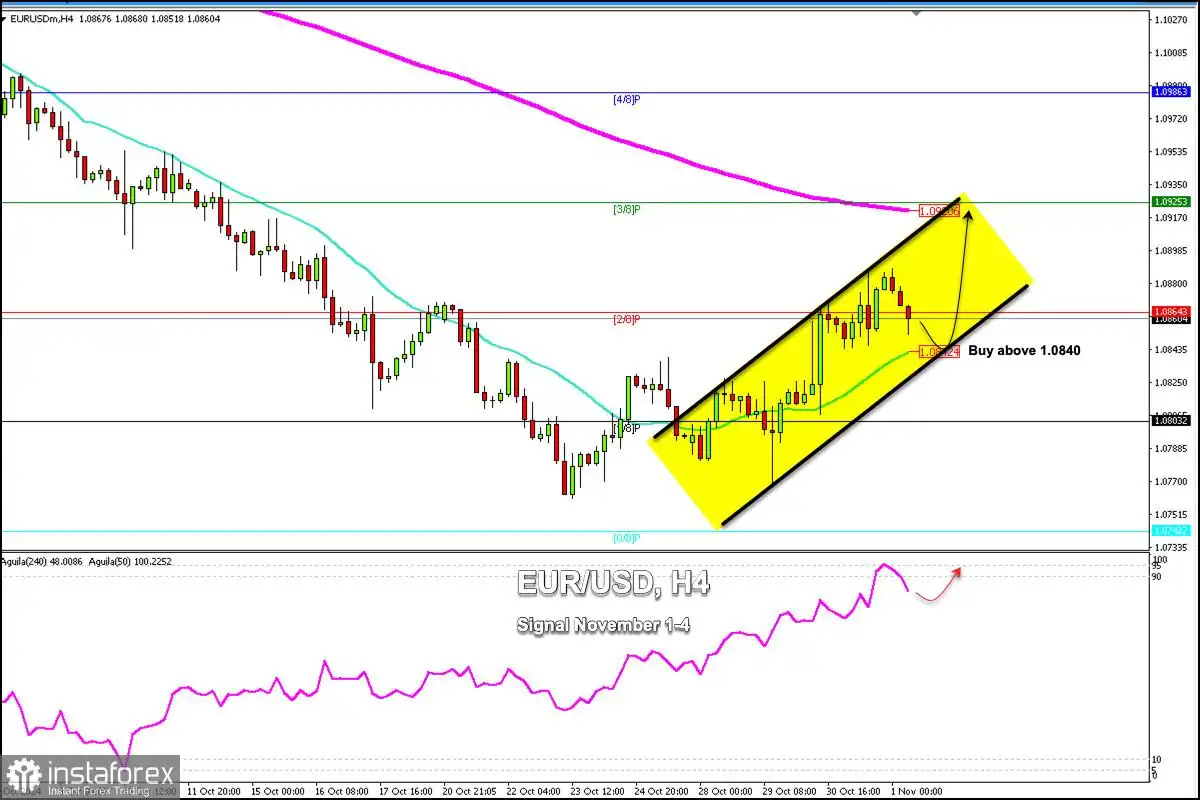
Task: Click the blue 1.09863 price tag
Action: point(1171,92)
